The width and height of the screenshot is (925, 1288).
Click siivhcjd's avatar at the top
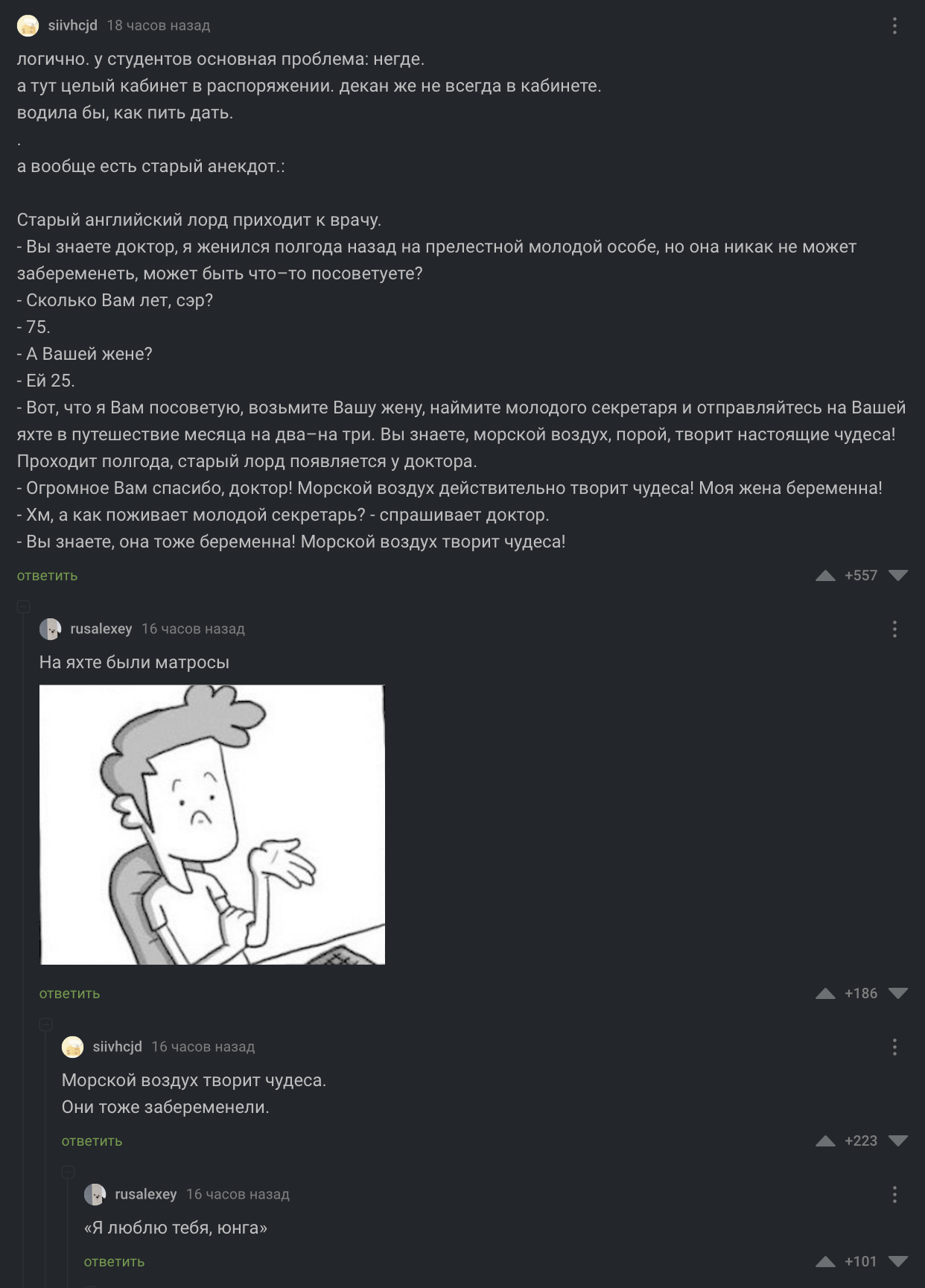pos(28,26)
